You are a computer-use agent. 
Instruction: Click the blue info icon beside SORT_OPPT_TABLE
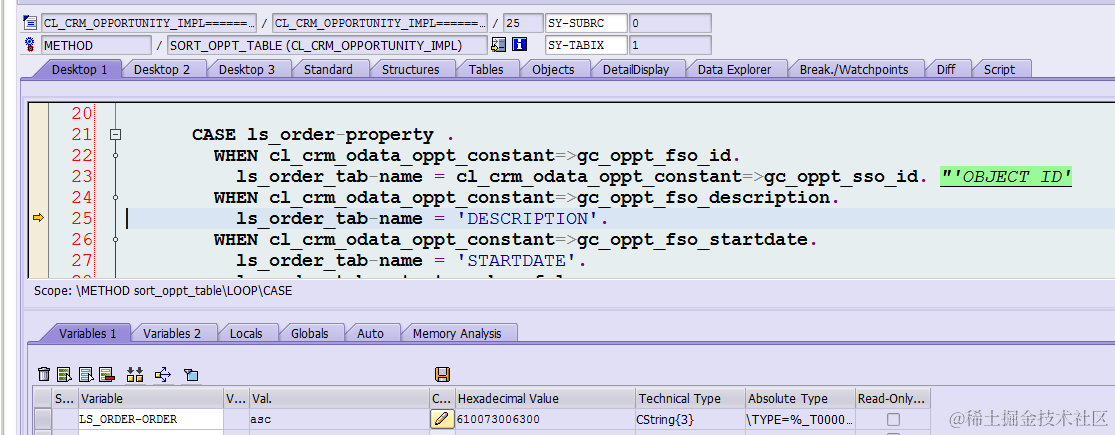coord(520,45)
